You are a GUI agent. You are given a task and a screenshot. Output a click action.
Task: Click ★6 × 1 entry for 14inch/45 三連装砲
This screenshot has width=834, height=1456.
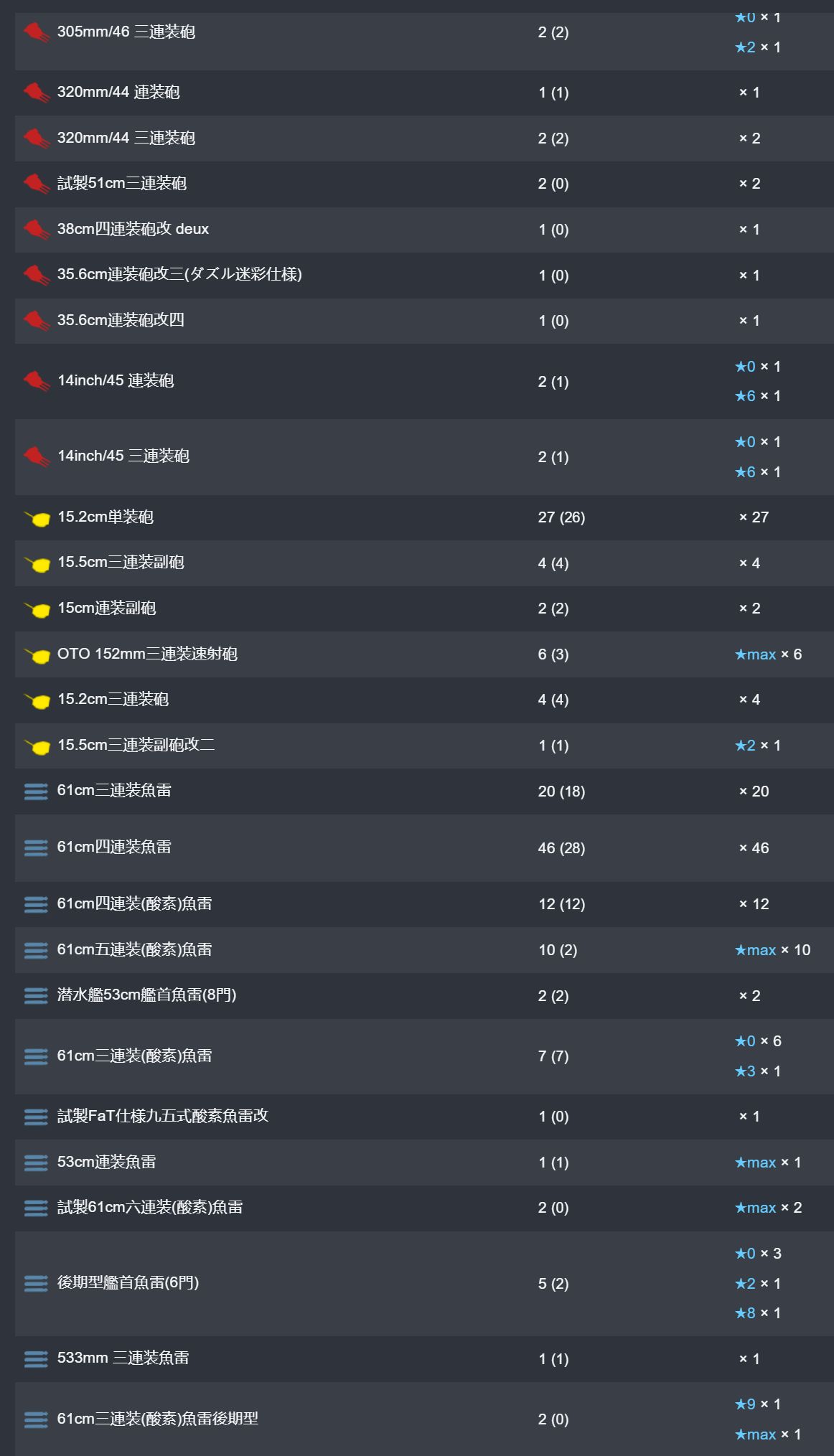[x=757, y=472]
